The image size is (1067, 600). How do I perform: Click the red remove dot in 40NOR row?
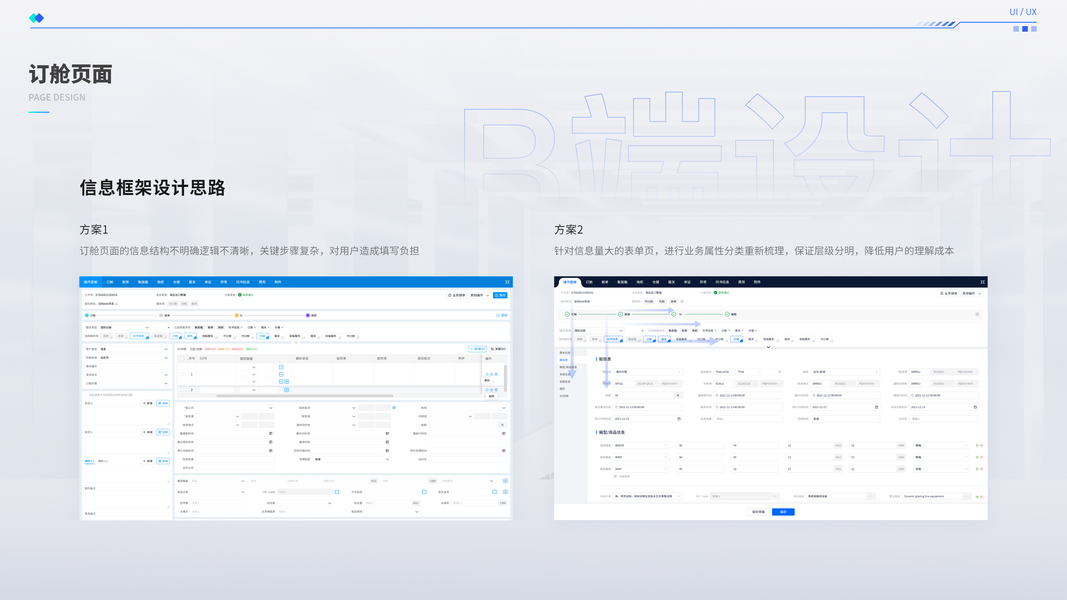point(981,446)
